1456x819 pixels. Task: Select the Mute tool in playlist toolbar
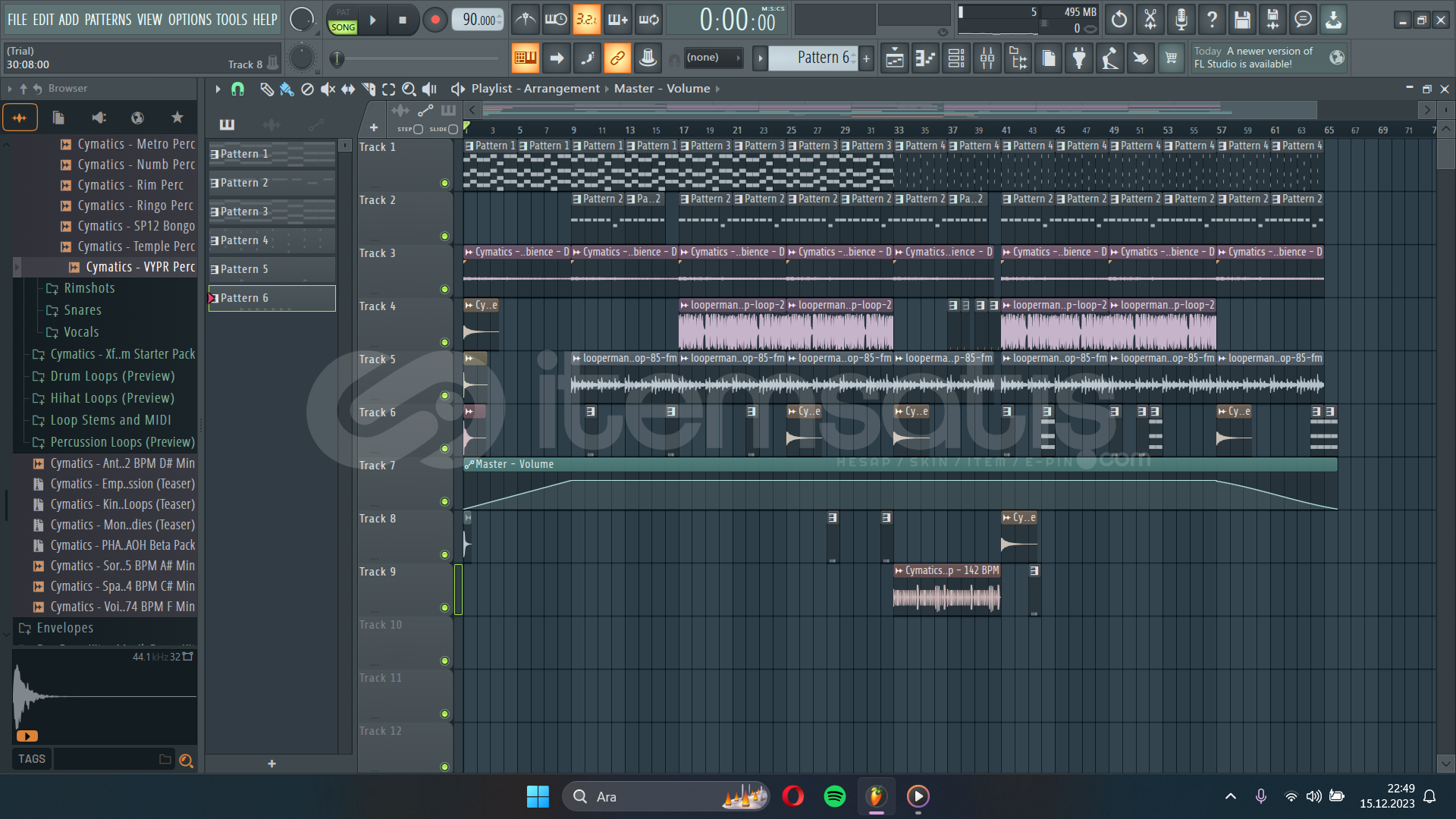pyautogui.click(x=328, y=89)
